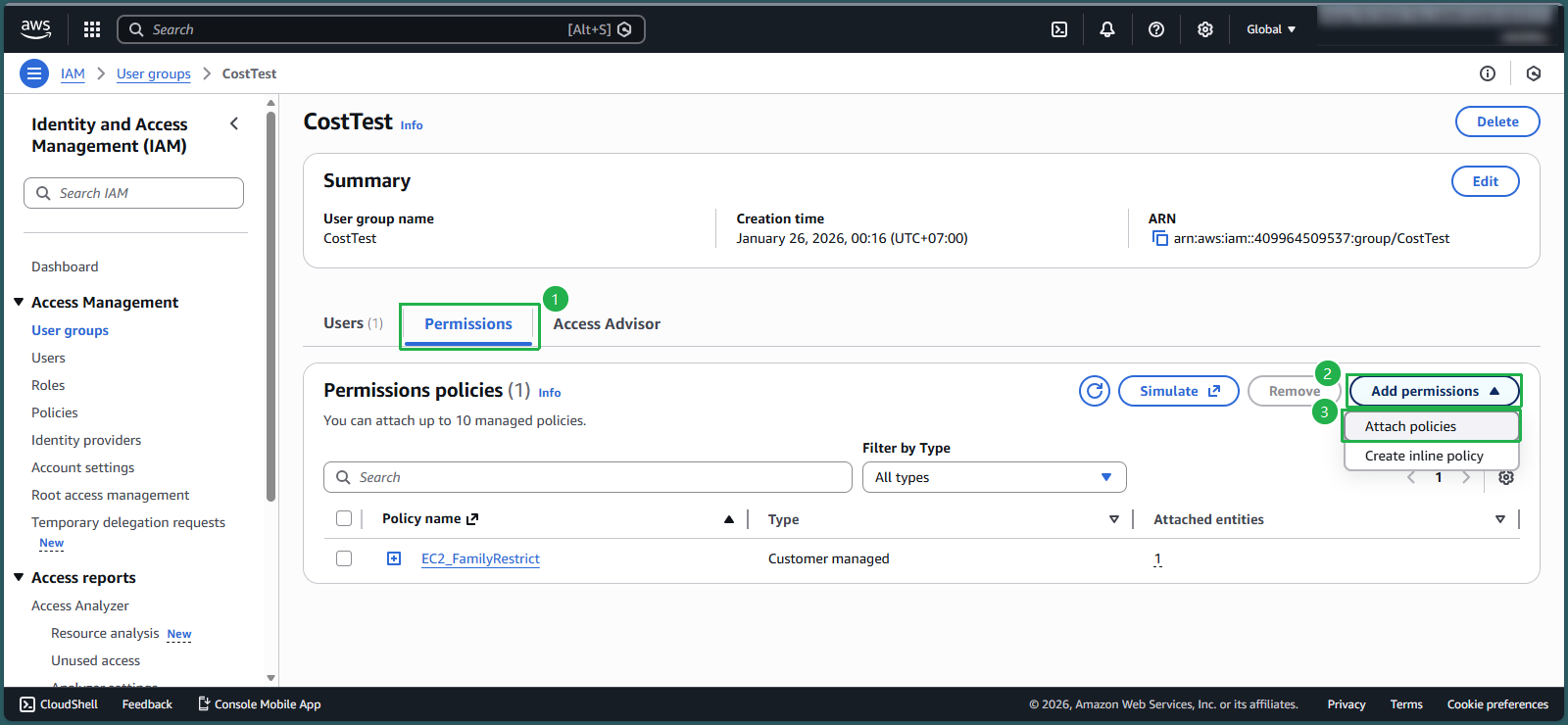The width and height of the screenshot is (1568, 725).
Task: Open Identity providers in side navigation
Action: 86,440
